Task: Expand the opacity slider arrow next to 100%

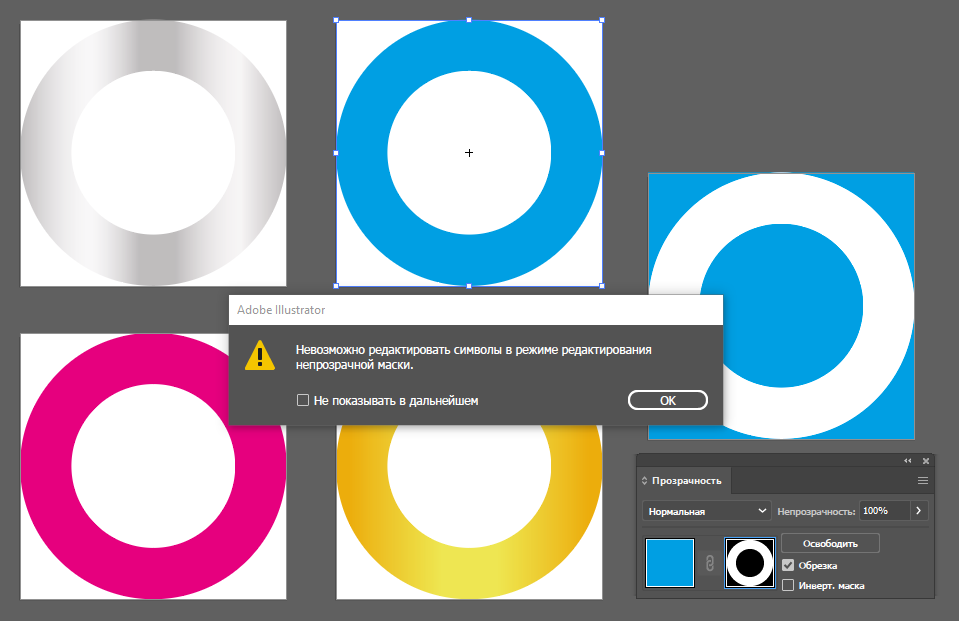Action: coord(919,511)
